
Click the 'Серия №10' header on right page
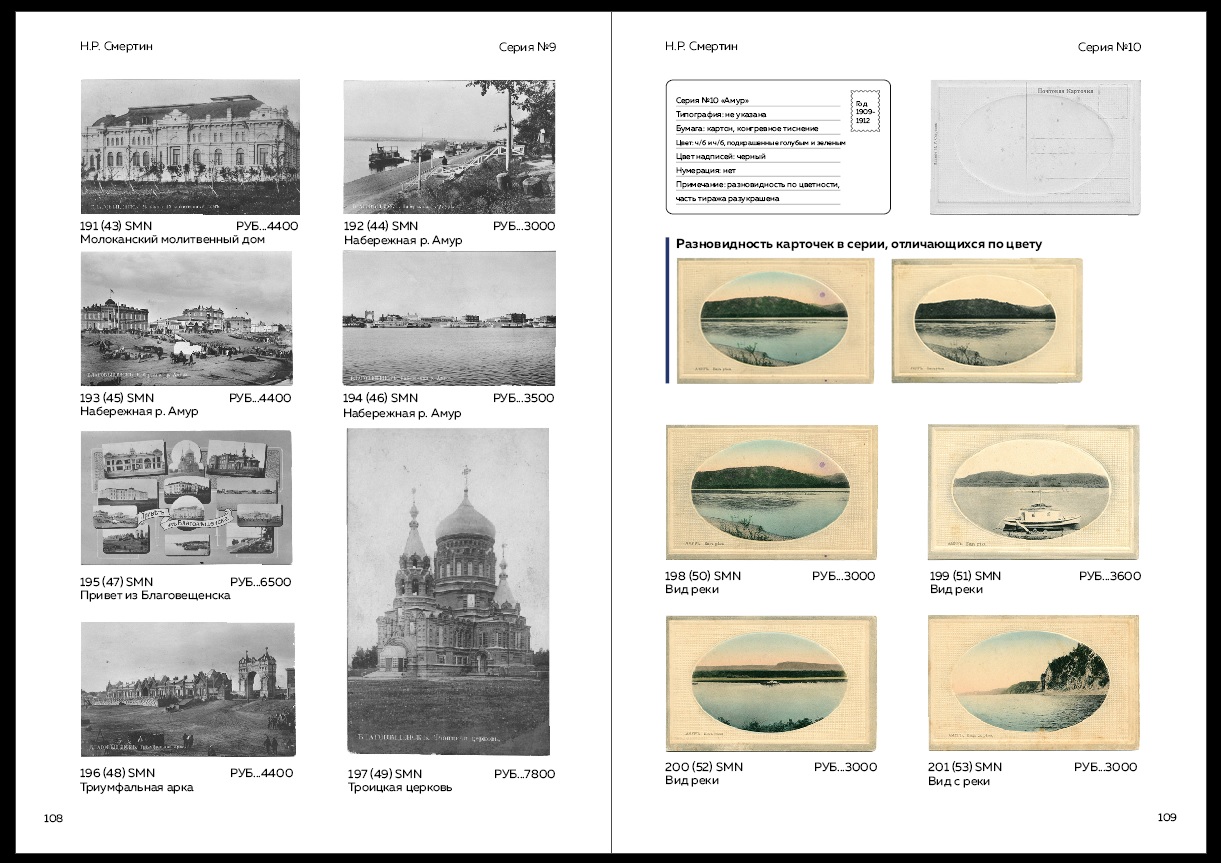[x=1109, y=47]
